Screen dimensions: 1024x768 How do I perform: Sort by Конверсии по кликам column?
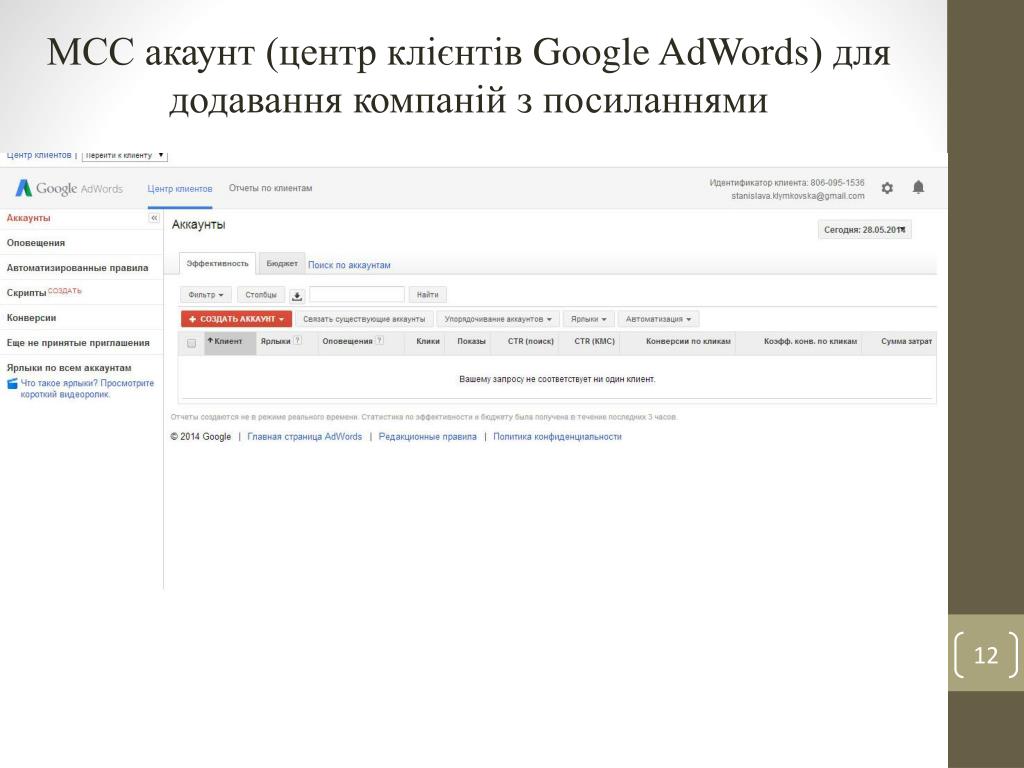(x=688, y=342)
